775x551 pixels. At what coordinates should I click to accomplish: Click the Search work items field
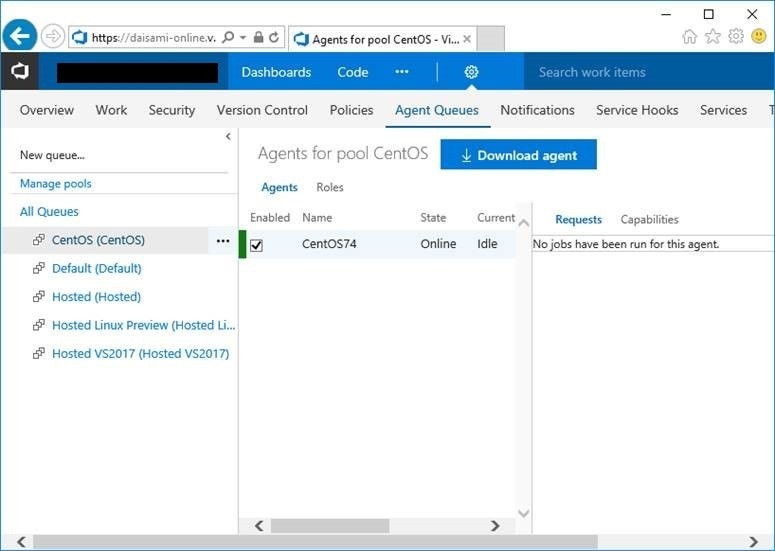[648, 72]
